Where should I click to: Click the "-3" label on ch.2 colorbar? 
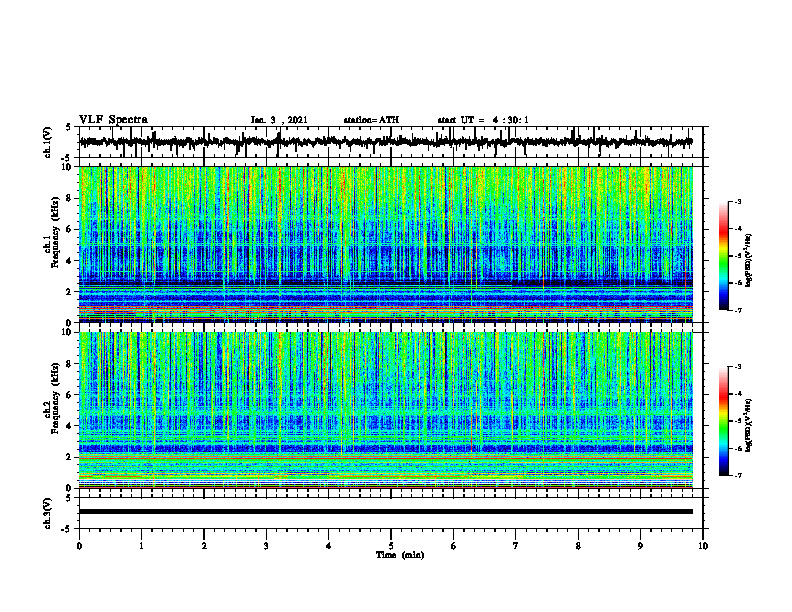[x=737, y=367]
